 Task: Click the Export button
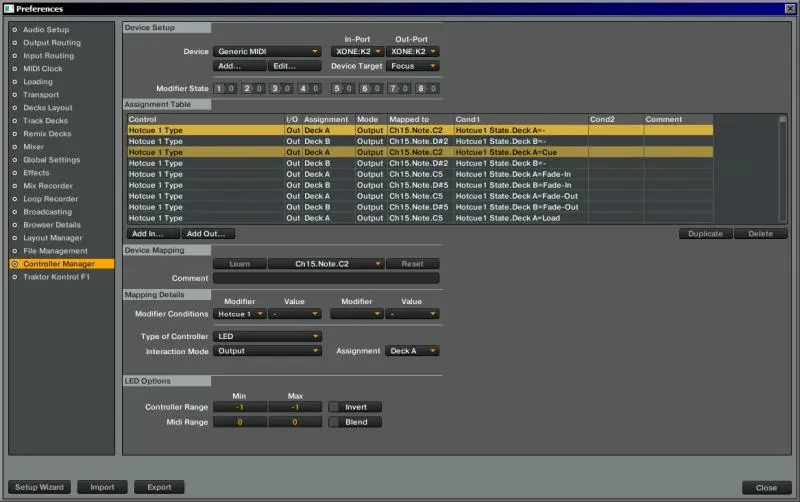[x=159, y=487]
